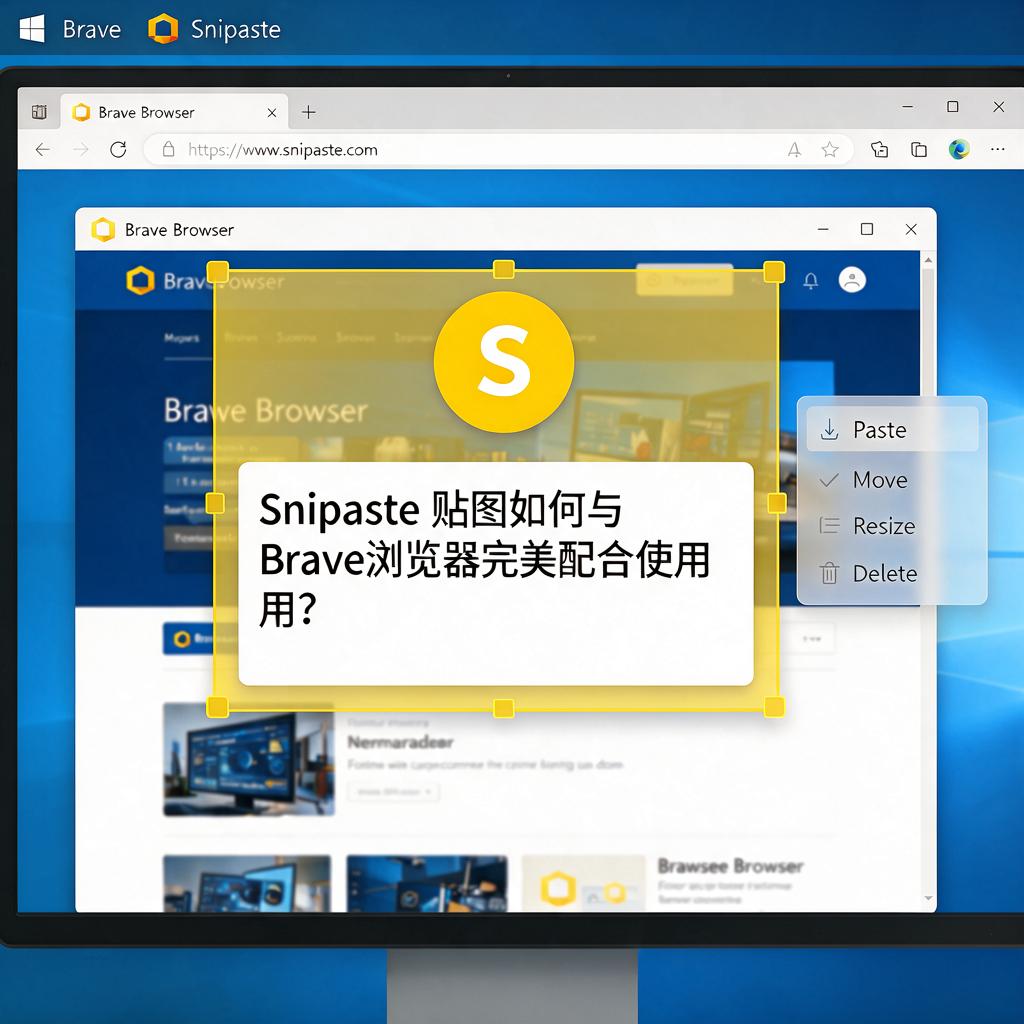Open first bottom-row monitor thumbnail

coord(247,884)
